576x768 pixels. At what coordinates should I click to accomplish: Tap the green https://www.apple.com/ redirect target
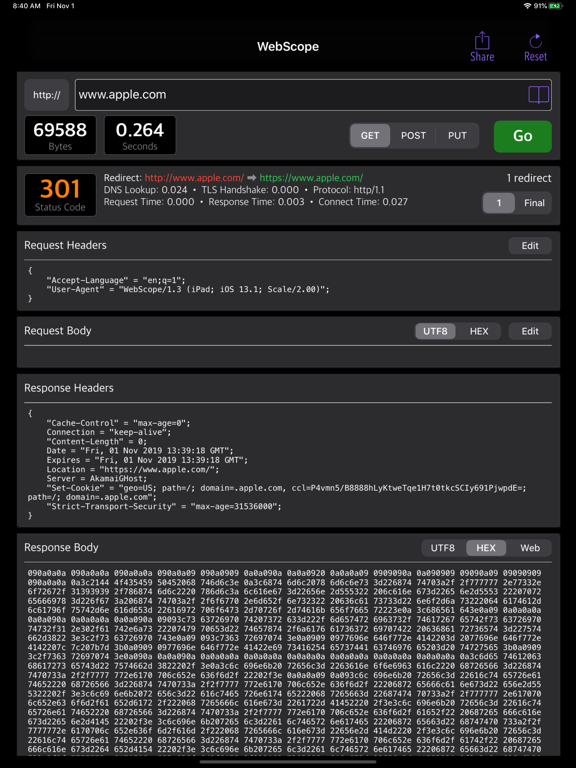311,178
